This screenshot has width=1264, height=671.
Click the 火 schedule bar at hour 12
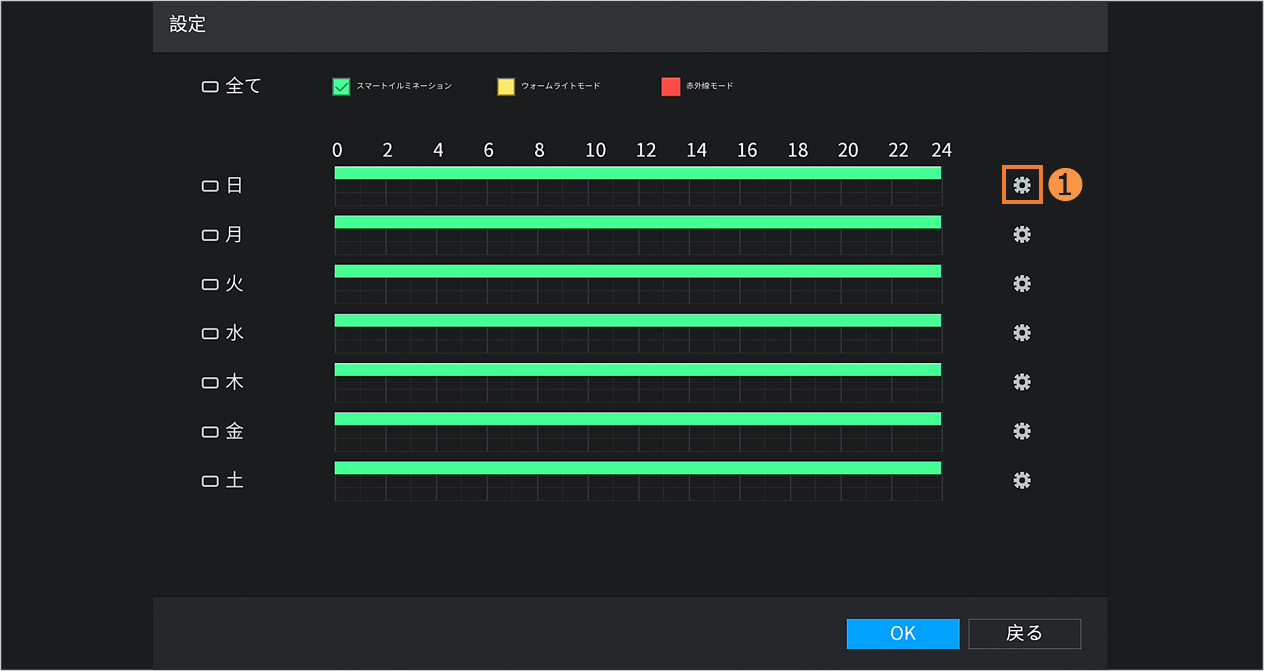click(x=638, y=272)
